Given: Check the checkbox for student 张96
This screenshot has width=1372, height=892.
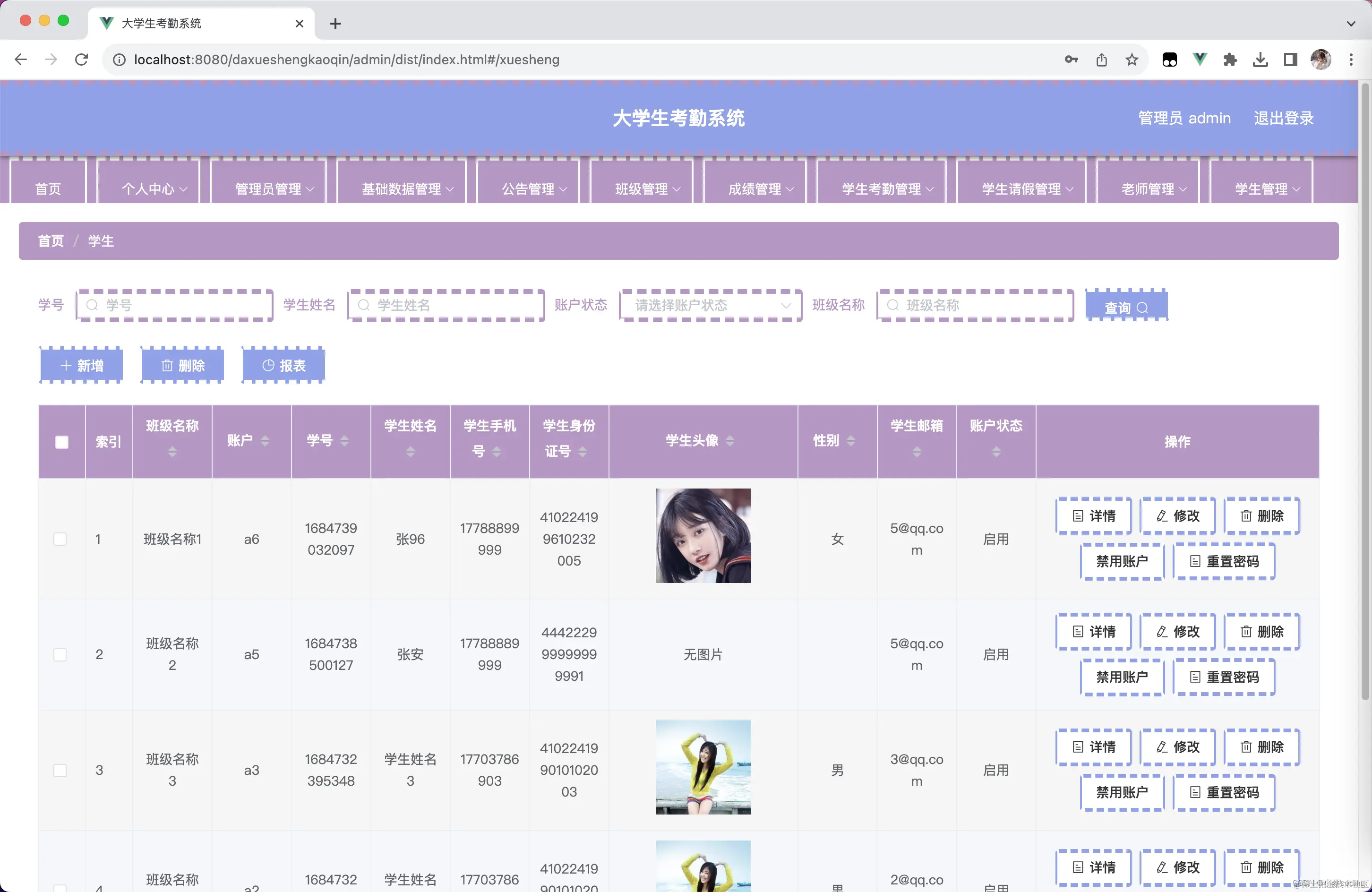Looking at the screenshot, I should pyautogui.click(x=60, y=539).
